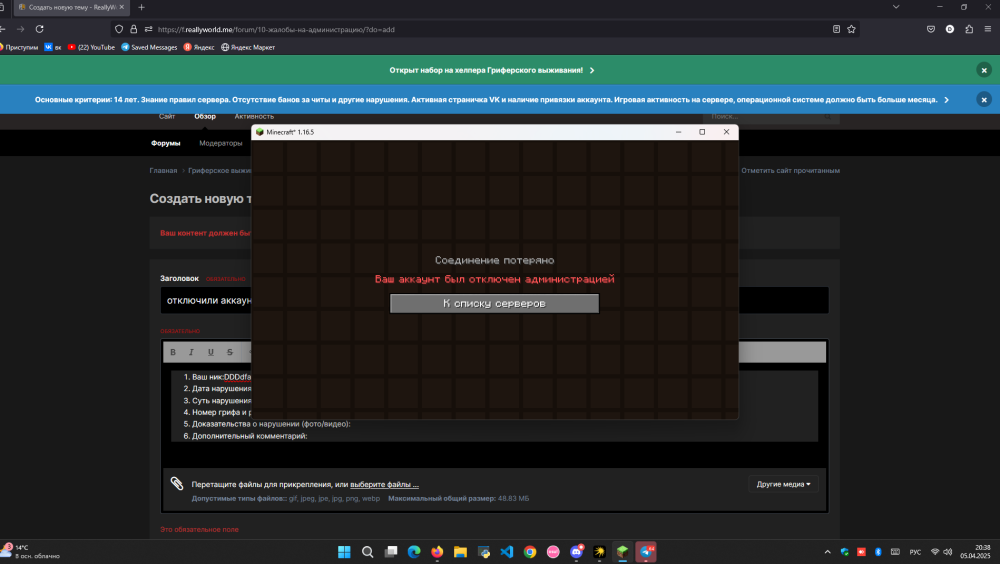
Task: Open site permissions icon in address bar
Action: click(x=148, y=29)
